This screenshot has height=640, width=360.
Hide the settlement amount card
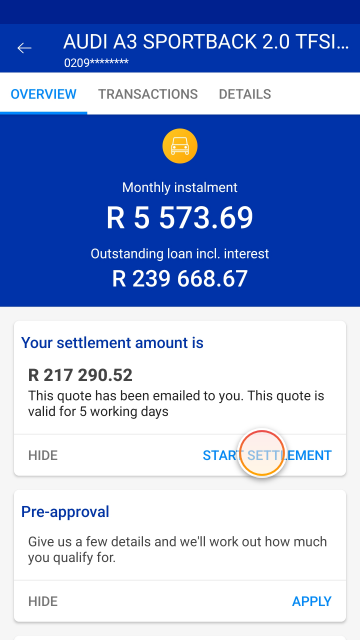[x=43, y=456]
